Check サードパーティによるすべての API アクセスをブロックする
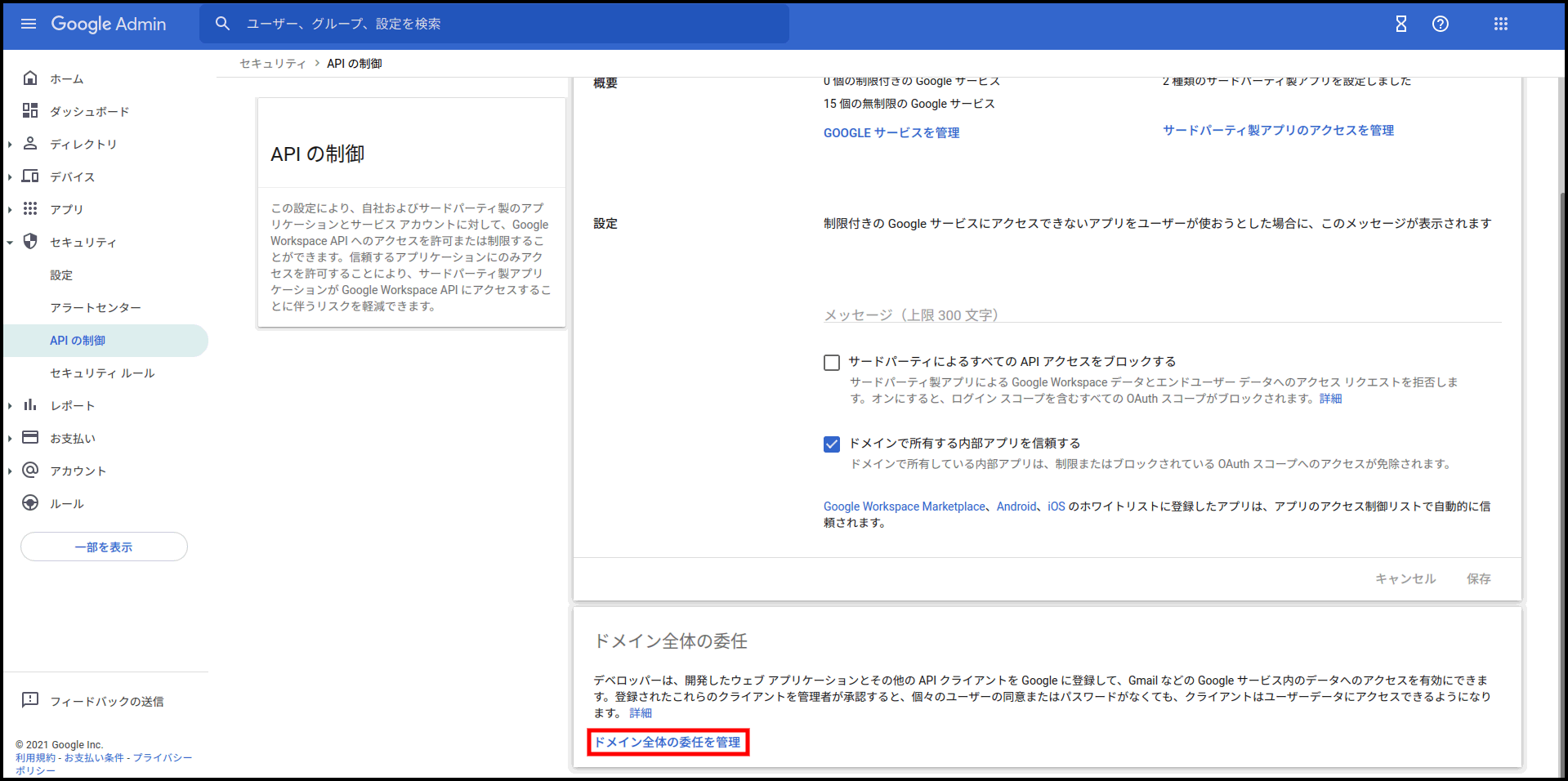This screenshot has height=781, width=1568. click(832, 363)
